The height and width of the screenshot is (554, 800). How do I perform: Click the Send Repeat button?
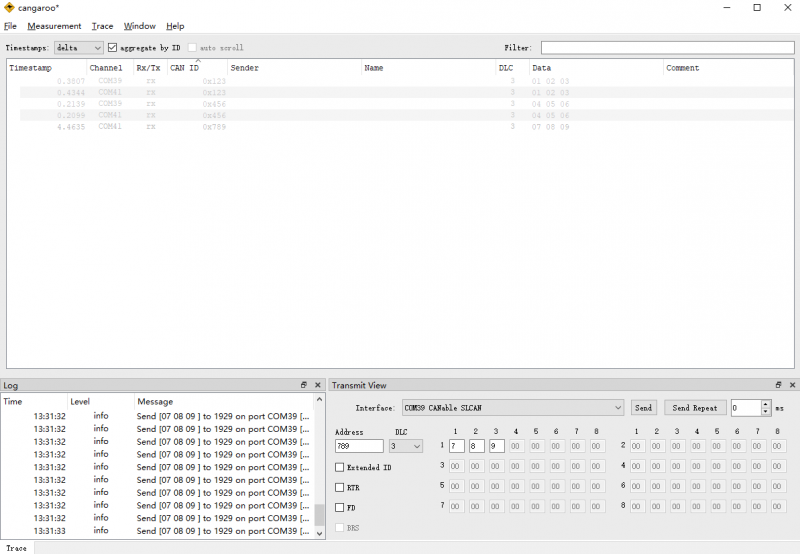tap(695, 408)
